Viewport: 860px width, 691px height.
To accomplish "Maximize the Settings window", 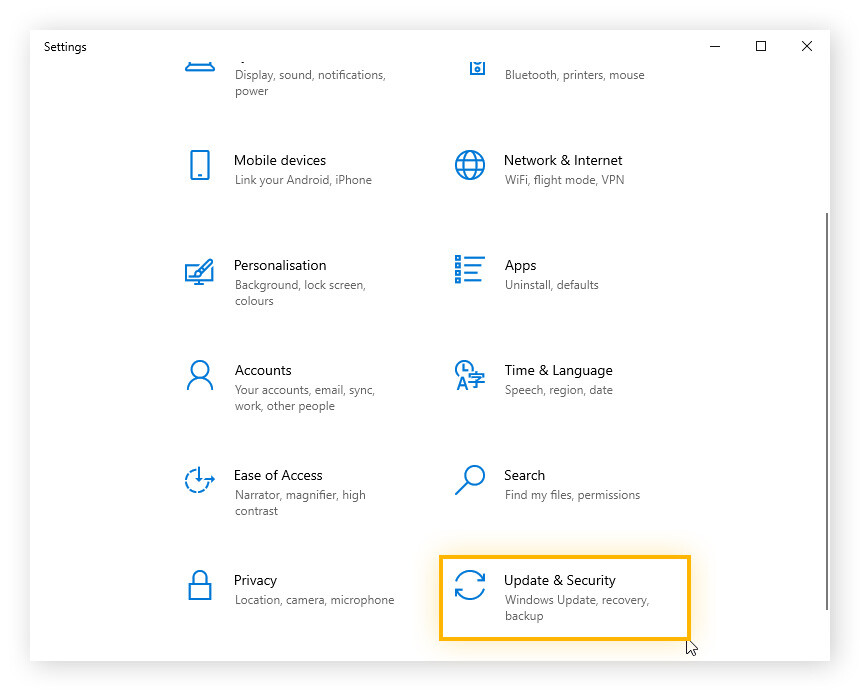I will [x=761, y=46].
